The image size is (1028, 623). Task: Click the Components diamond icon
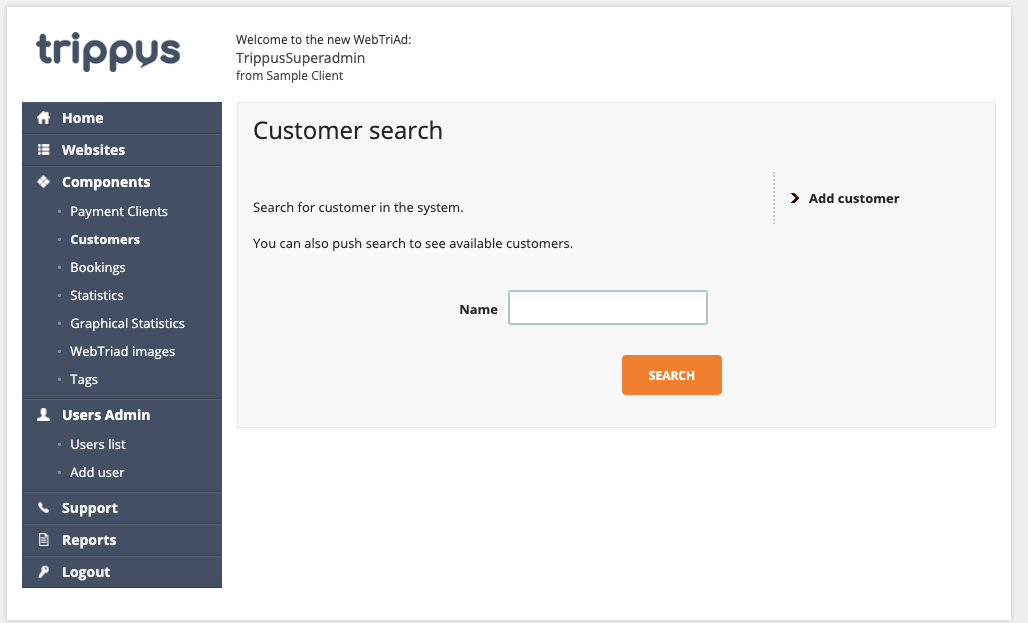[x=43, y=182]
